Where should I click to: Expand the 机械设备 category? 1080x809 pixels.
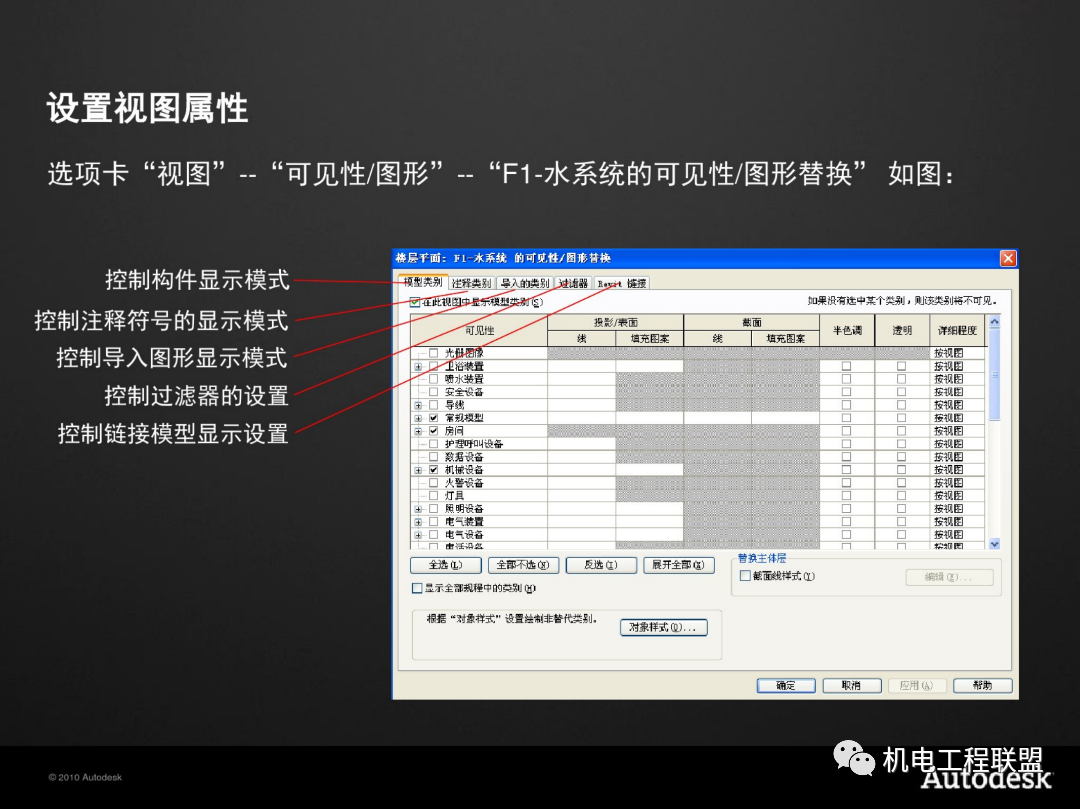click(x=418, y=470)
